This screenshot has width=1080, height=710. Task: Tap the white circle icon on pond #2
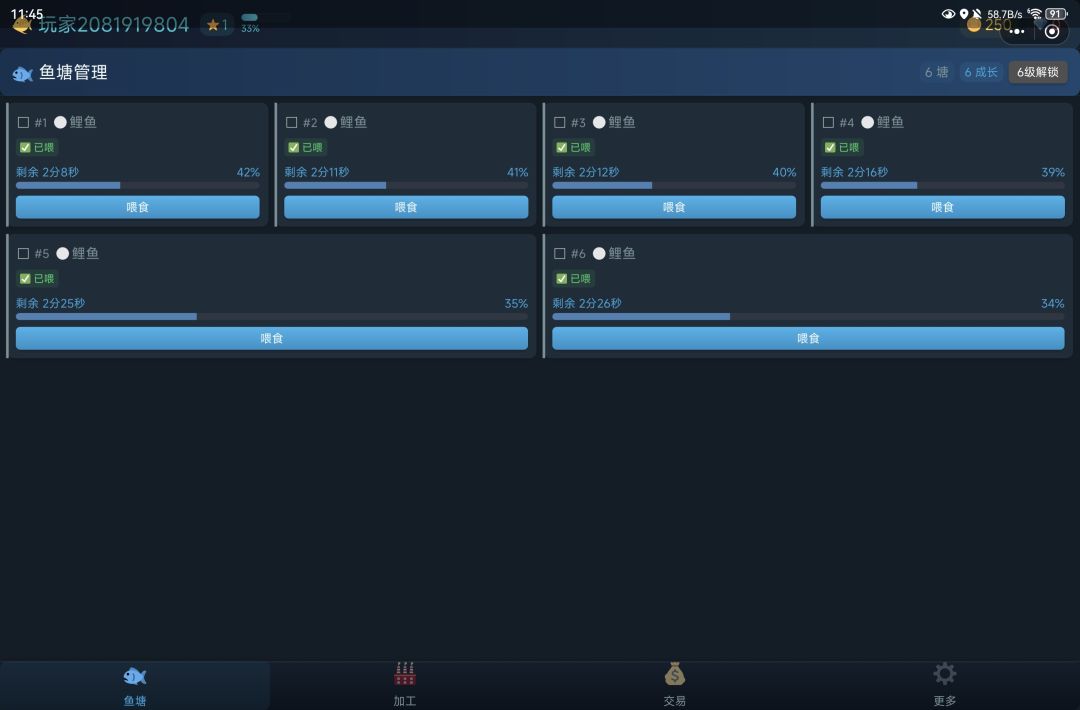[x=331, y=123]
